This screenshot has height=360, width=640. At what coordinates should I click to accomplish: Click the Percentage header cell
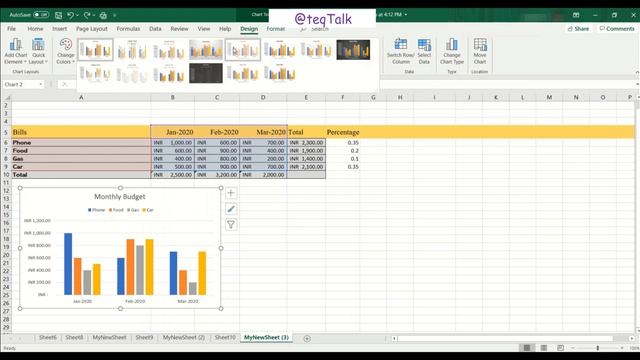click(343, 132)
